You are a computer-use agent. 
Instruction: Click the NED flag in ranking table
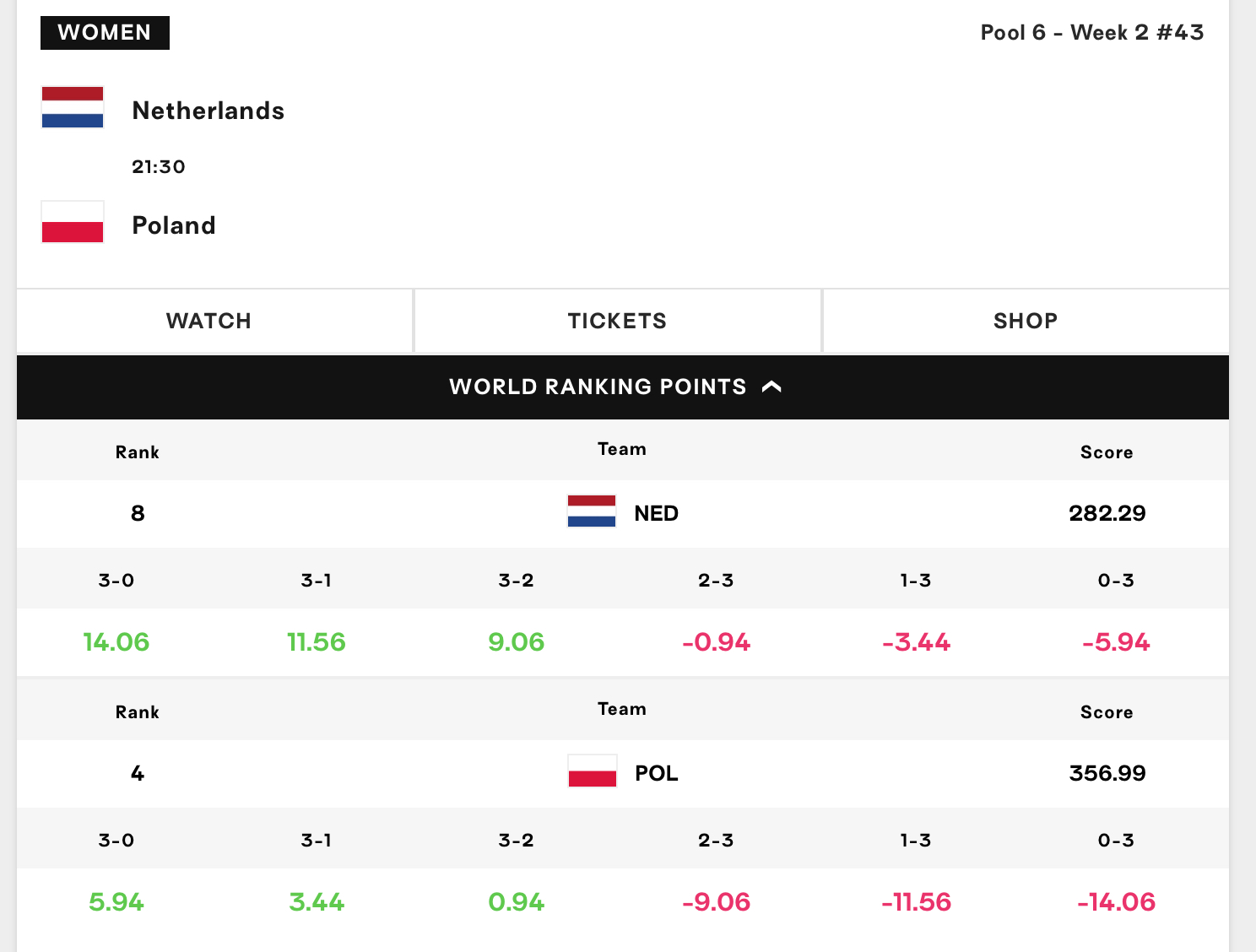[x=592, y=511]
